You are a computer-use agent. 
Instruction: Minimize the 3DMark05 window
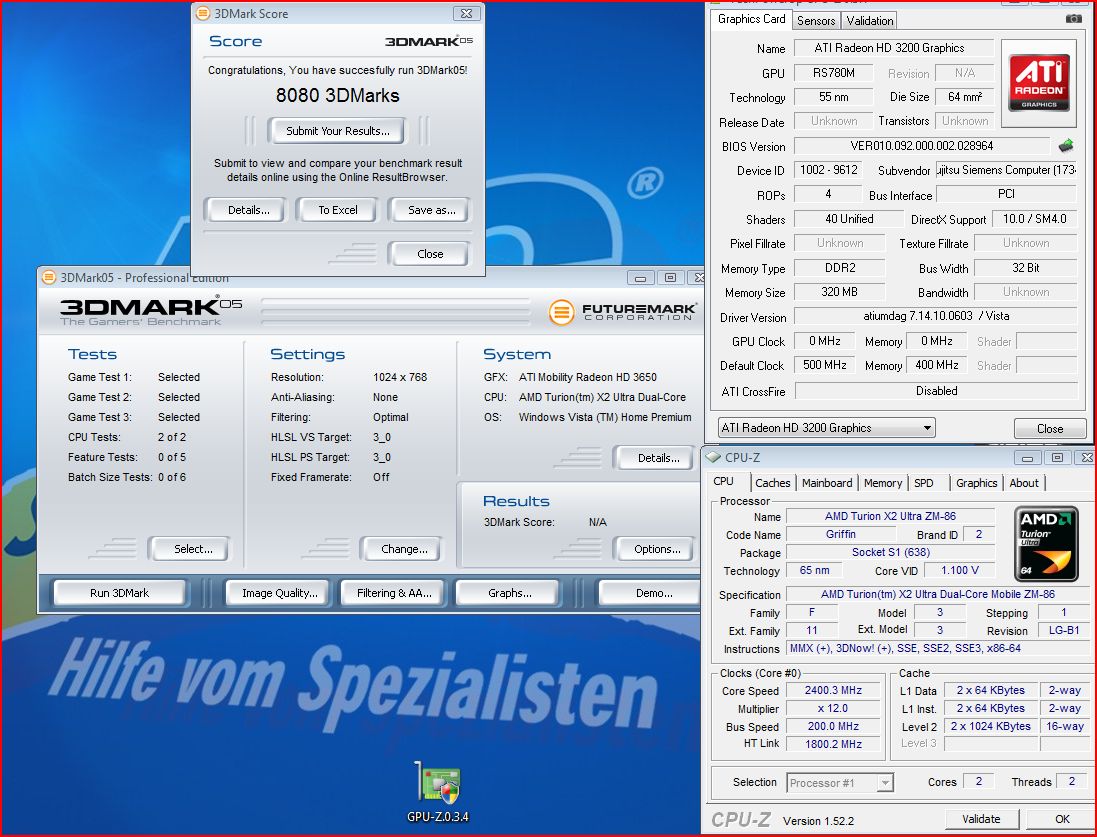[x=639, y=278]
